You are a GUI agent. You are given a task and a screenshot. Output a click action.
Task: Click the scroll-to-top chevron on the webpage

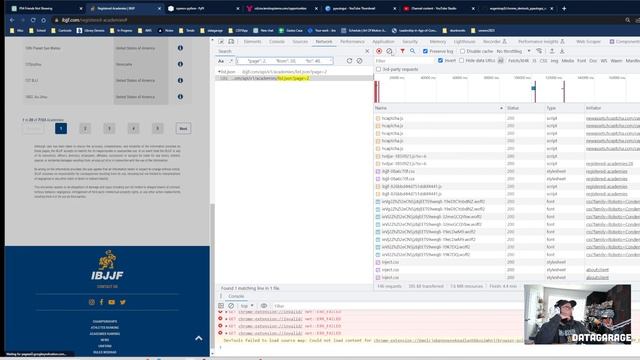tap(199, 338)
